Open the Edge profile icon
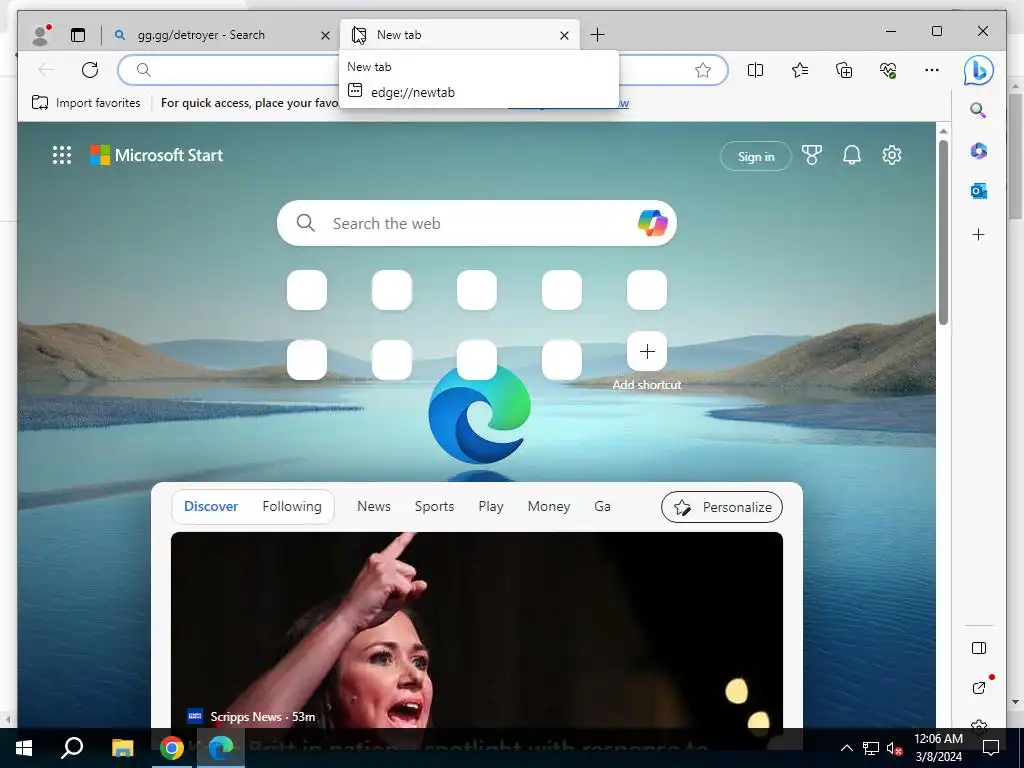The width and height of the screenshot is (1024, 768). [x=42, y=35]
